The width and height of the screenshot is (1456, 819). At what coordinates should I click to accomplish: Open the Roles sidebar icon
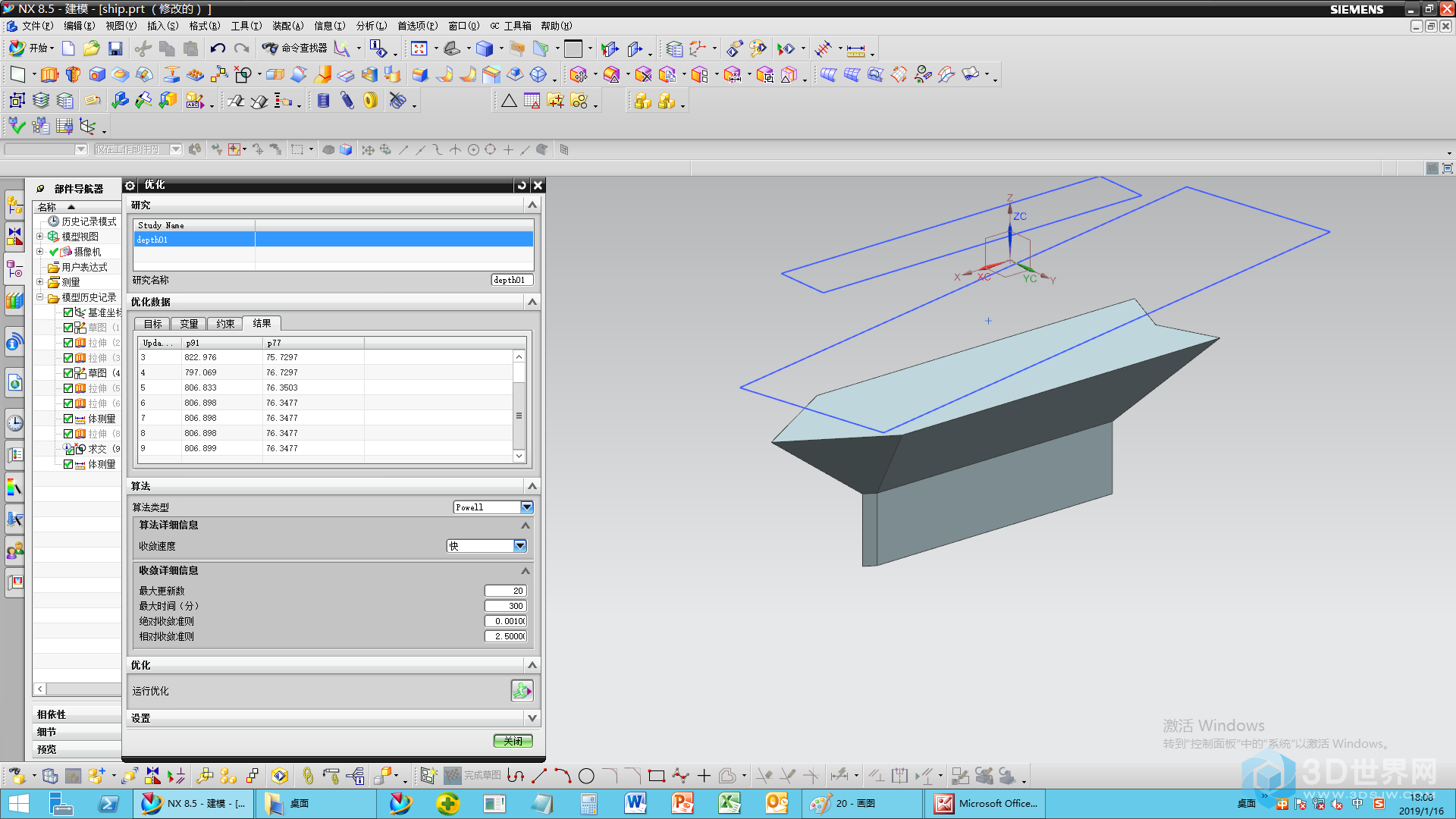tap(14, 551)
